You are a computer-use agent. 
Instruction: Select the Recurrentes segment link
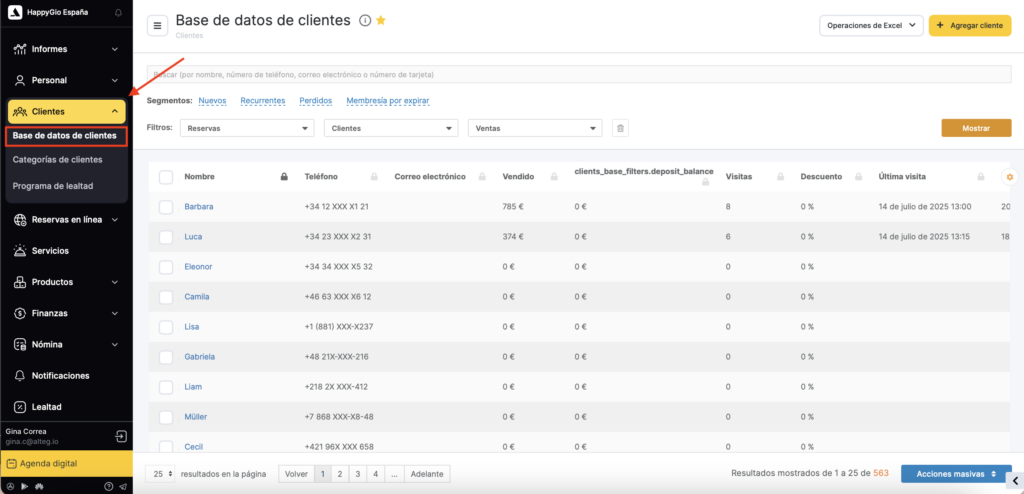[x=263, y=101]
